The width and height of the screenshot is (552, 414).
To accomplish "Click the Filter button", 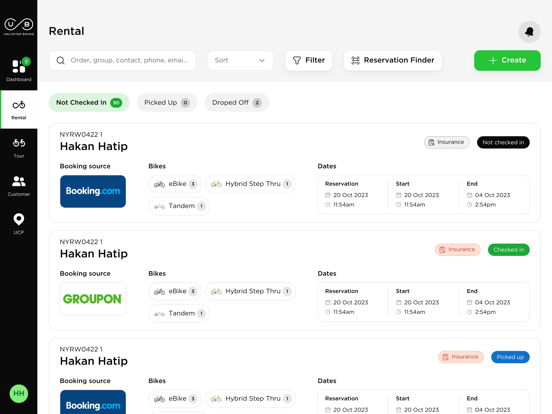I will 308,61.
